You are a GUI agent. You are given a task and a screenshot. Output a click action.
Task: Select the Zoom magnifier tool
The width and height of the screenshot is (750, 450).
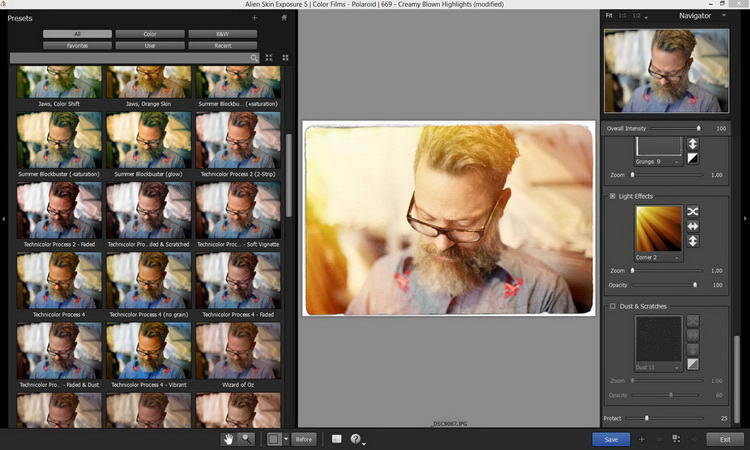[246, 439]
